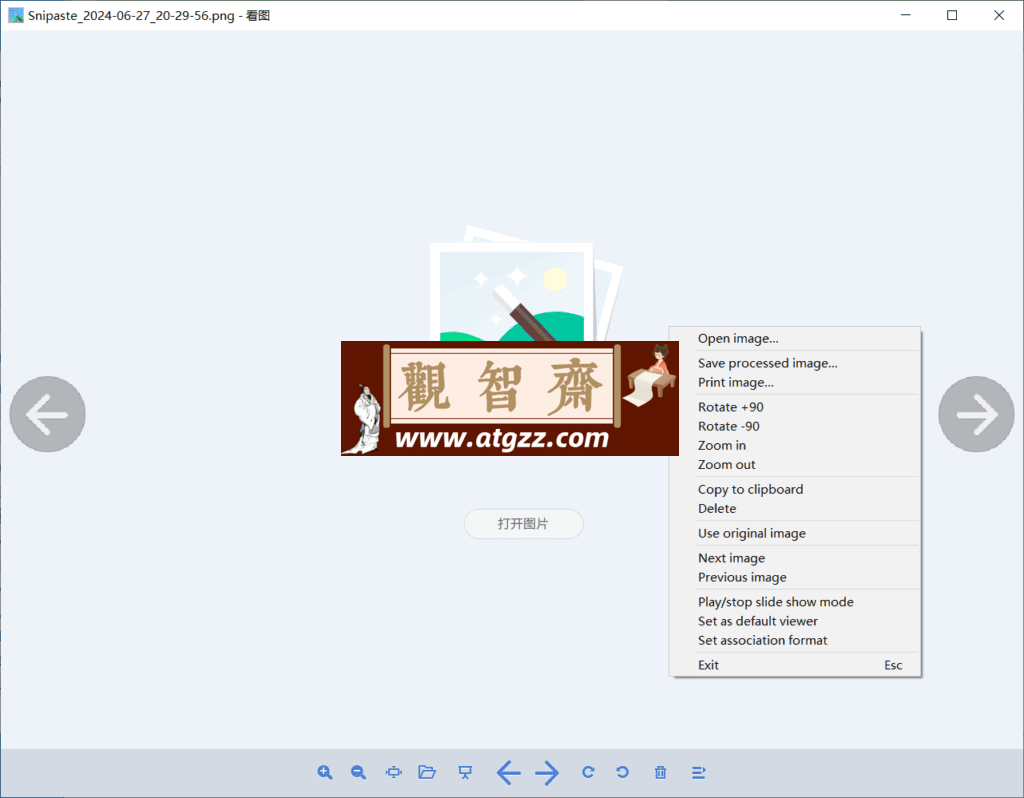This screenshot has width=1024, height=798.
Task: Select Delete in the context menu
Action: (795, 508)
